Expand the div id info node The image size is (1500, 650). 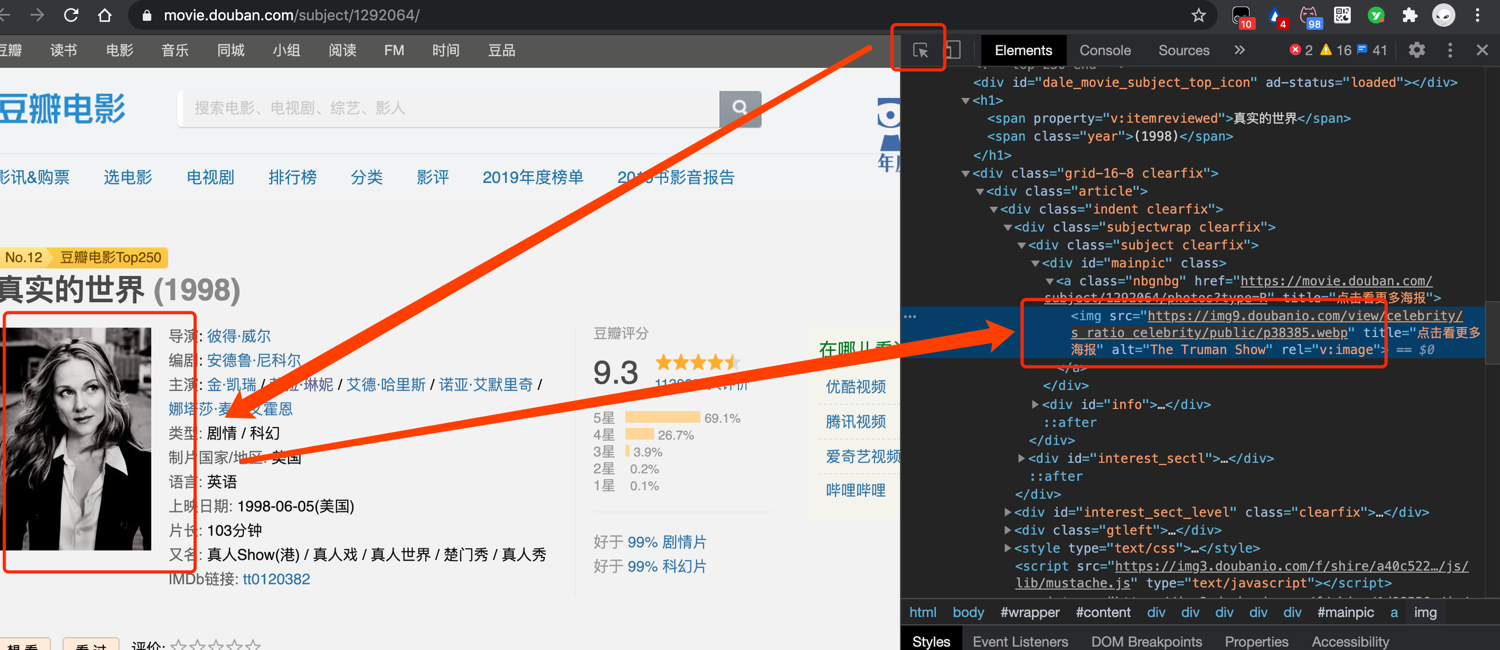tap(1036, 404)
